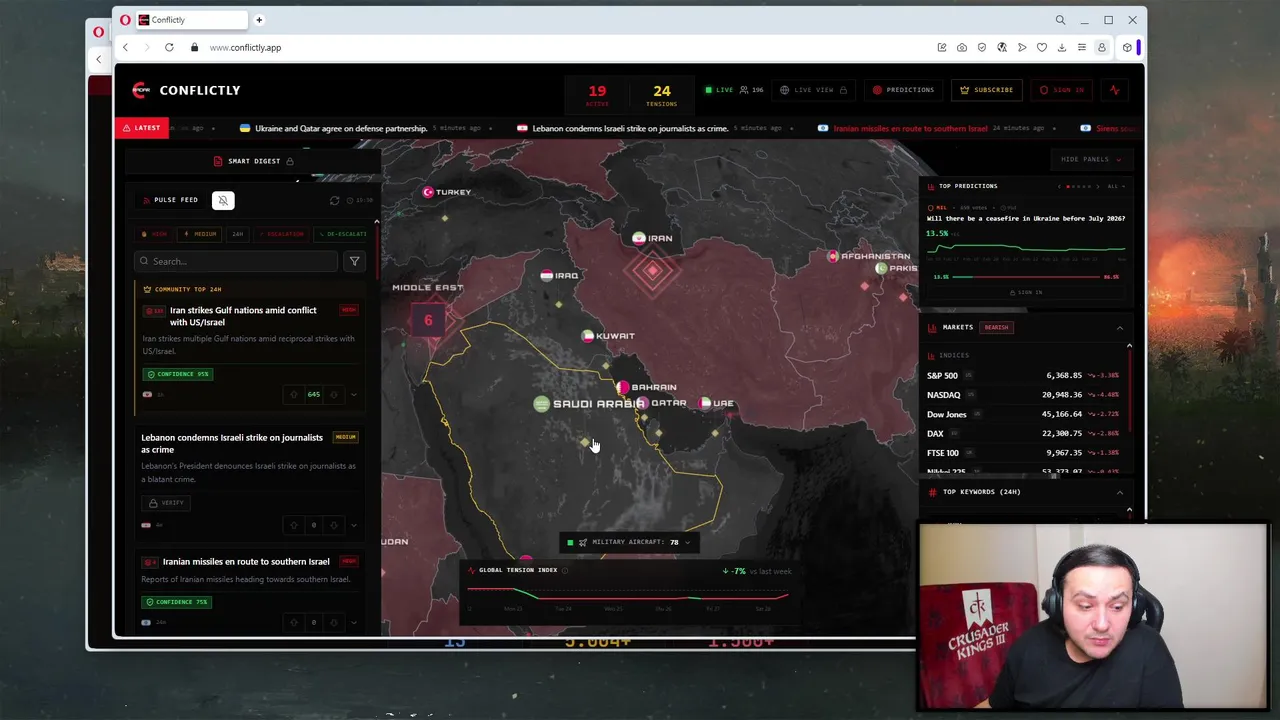Viewport: 1280px width, 720px height.
Task: Click the BEARISH markets badge
Action: [996, 327]
